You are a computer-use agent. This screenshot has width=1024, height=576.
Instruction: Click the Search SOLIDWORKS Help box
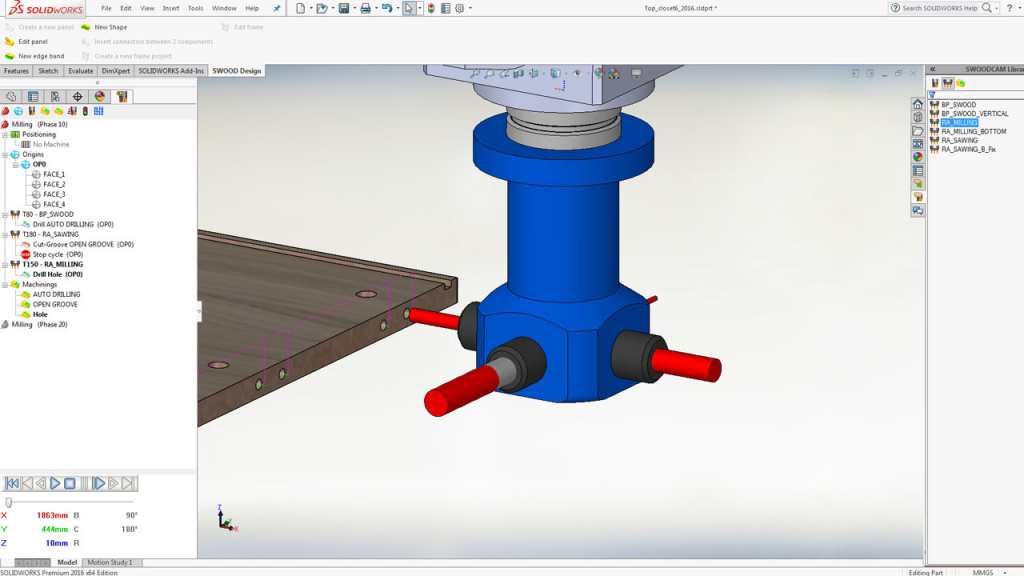tap(940, 8)
